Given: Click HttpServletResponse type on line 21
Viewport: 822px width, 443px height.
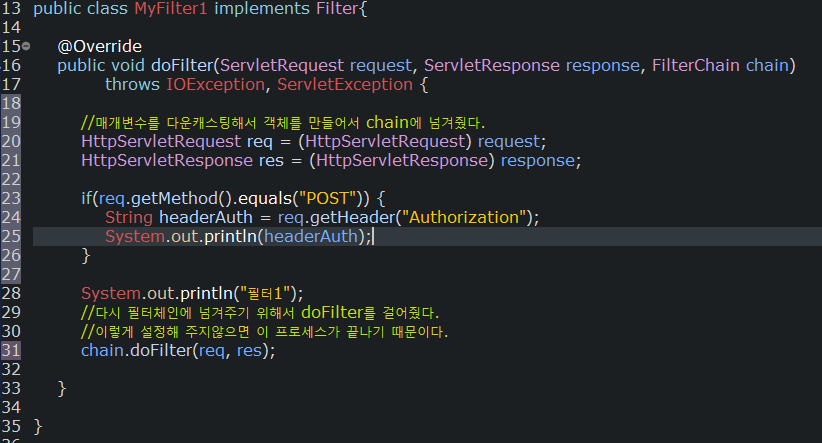Looking at the screenshot, I should click(167, 160).
